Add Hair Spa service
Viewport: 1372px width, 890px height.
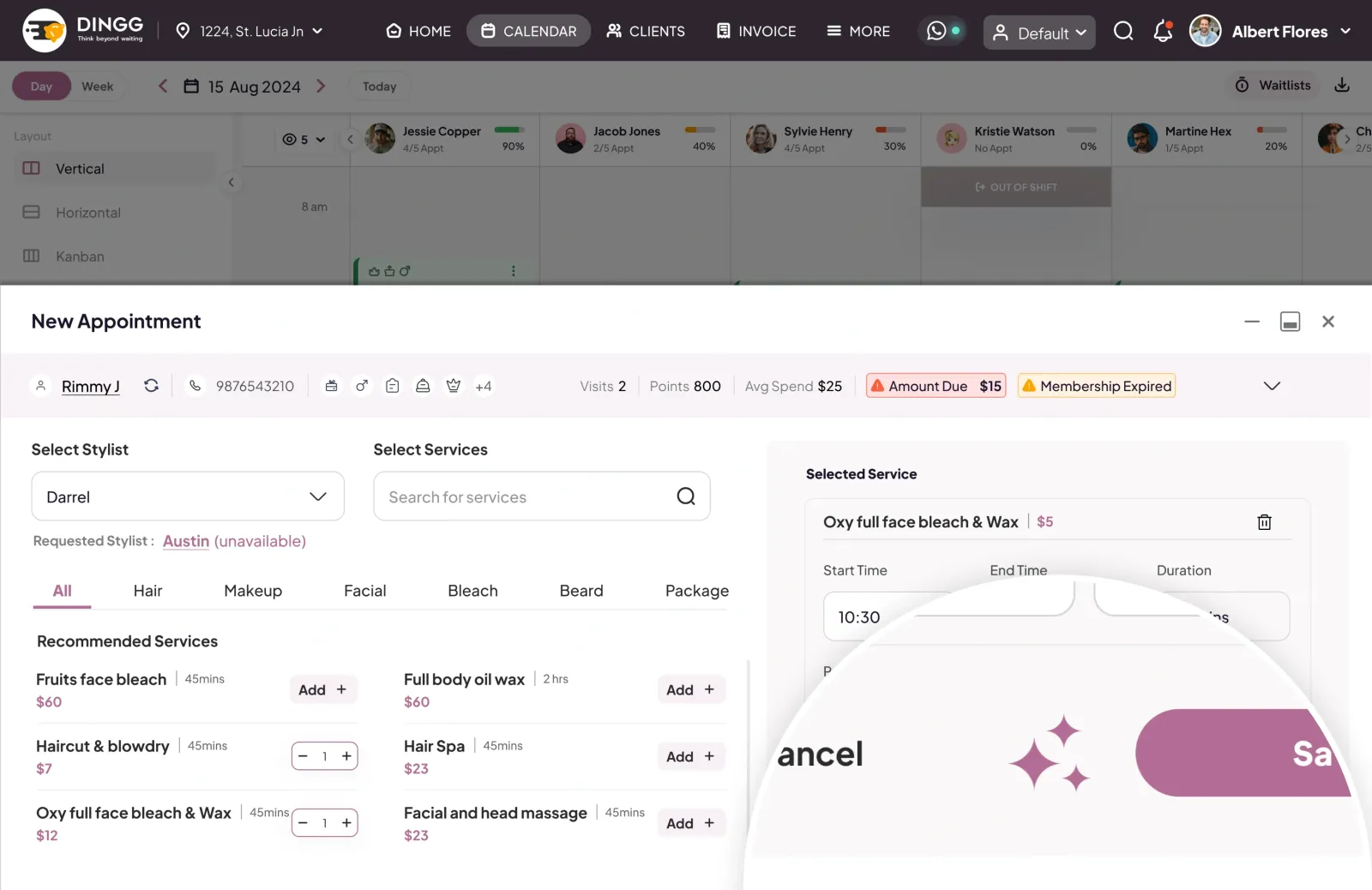click(x=690, y=756)
